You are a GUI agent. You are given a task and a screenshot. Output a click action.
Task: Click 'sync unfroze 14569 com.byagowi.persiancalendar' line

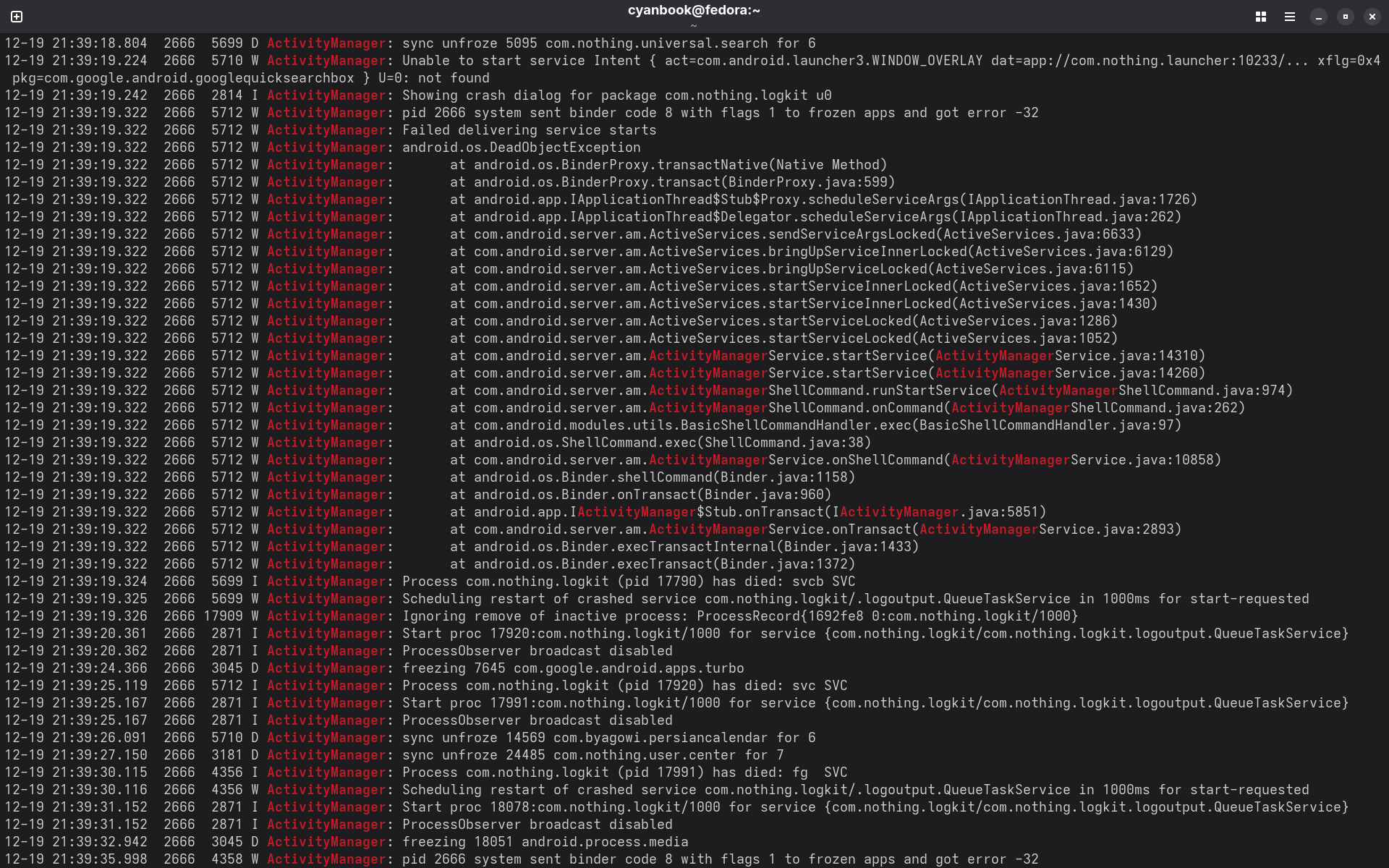pos(608,738)
